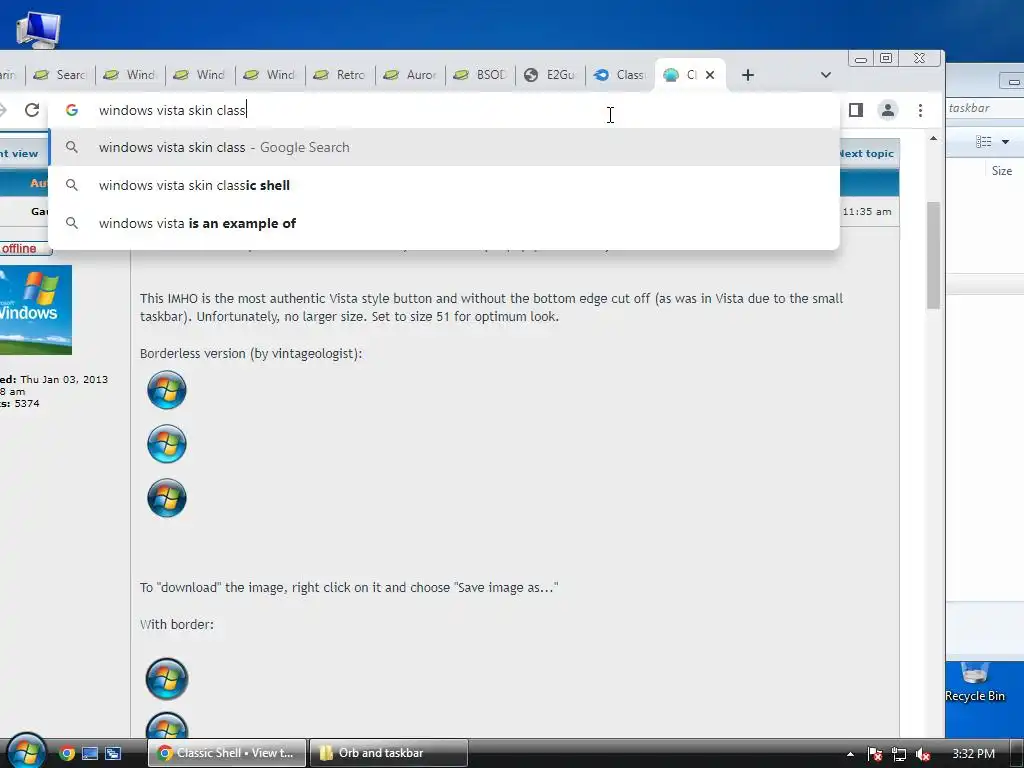This screenshot has height=768, width=1024.
Task: Click the page vertical scrollbar thumb
Action: coord(933,255)
